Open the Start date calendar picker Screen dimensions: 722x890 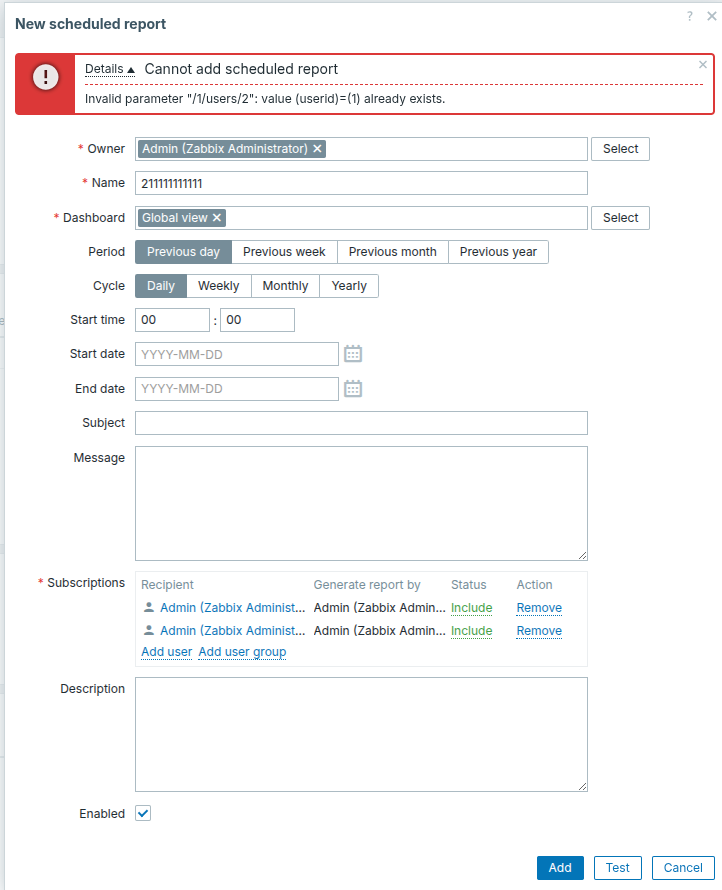tap(353, 354)
